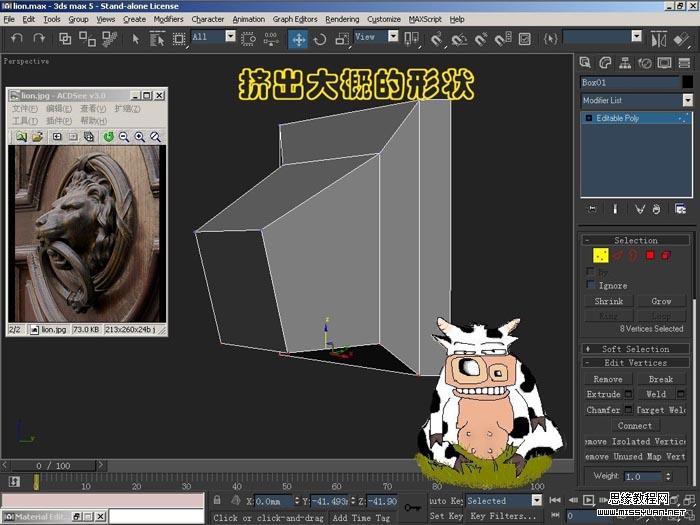Activate the Select and Scale tool
This screenshot has width=700, height=525.
[342, 39]
